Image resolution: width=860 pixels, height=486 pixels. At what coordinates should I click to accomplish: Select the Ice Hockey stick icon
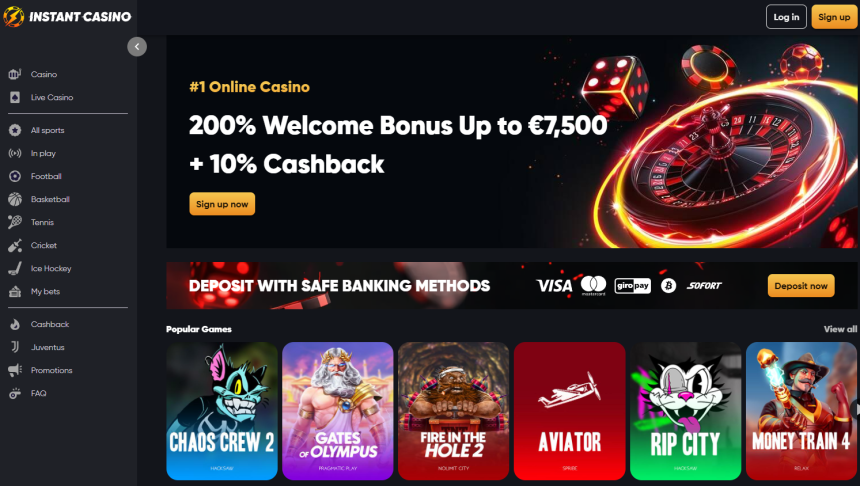click(15, 268)
